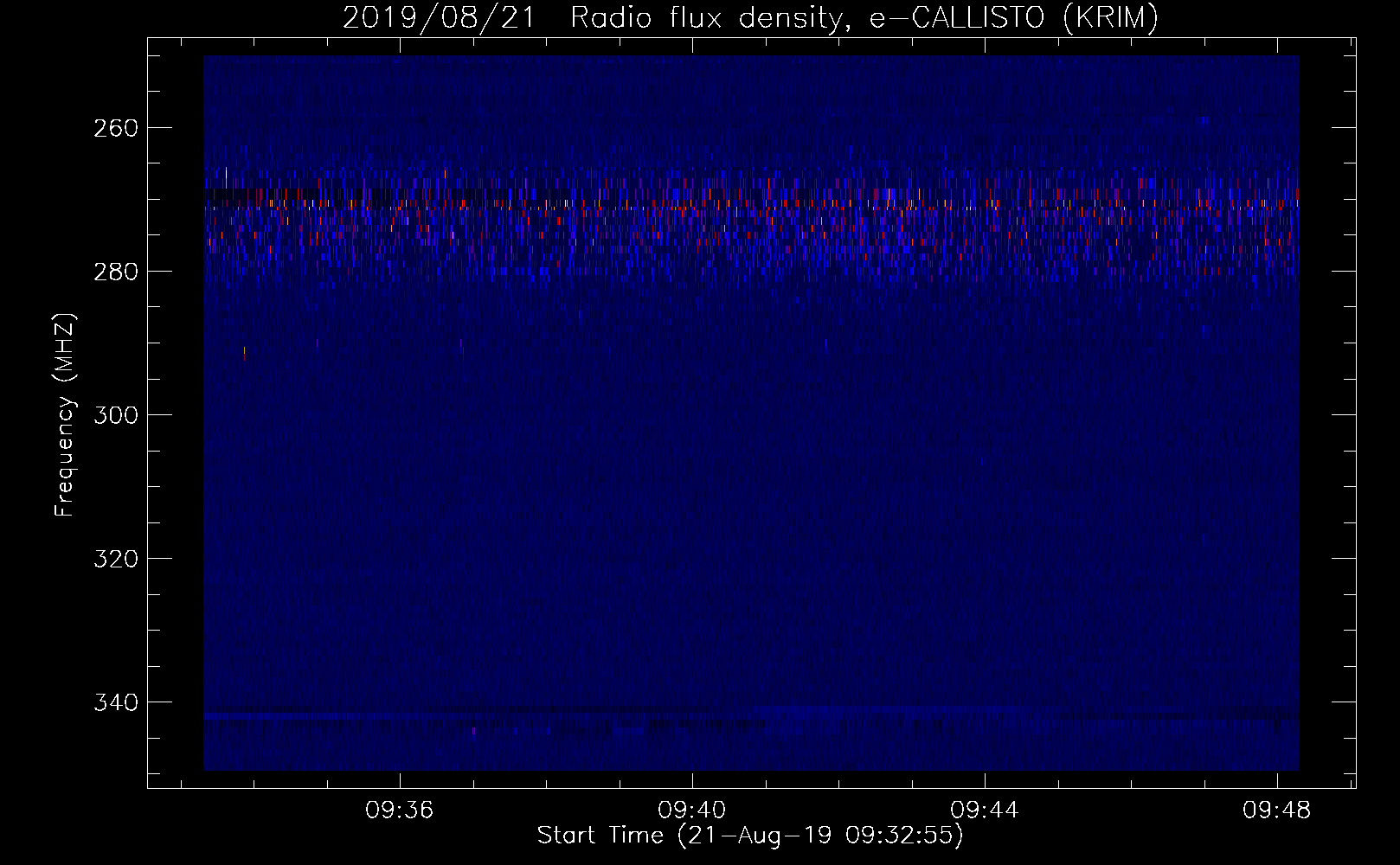Viewport: 1400px width, 865px height.
Task: Click the frequency axis label 260
Action: point(115,128)
